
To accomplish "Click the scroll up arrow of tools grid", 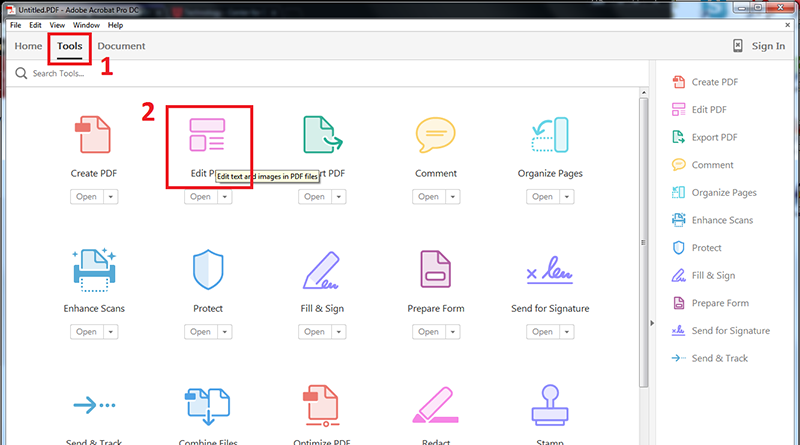I will tap(644, 93).
